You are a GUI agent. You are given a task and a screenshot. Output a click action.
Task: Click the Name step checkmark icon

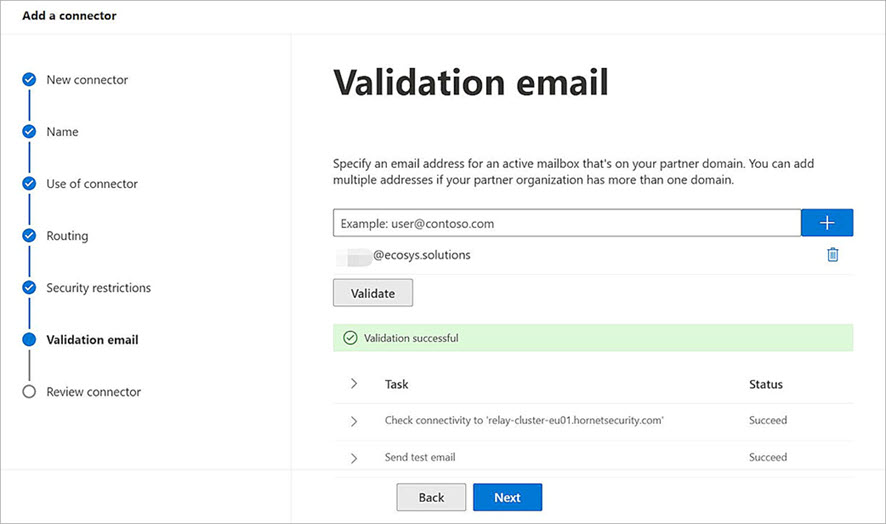[29, 132]
